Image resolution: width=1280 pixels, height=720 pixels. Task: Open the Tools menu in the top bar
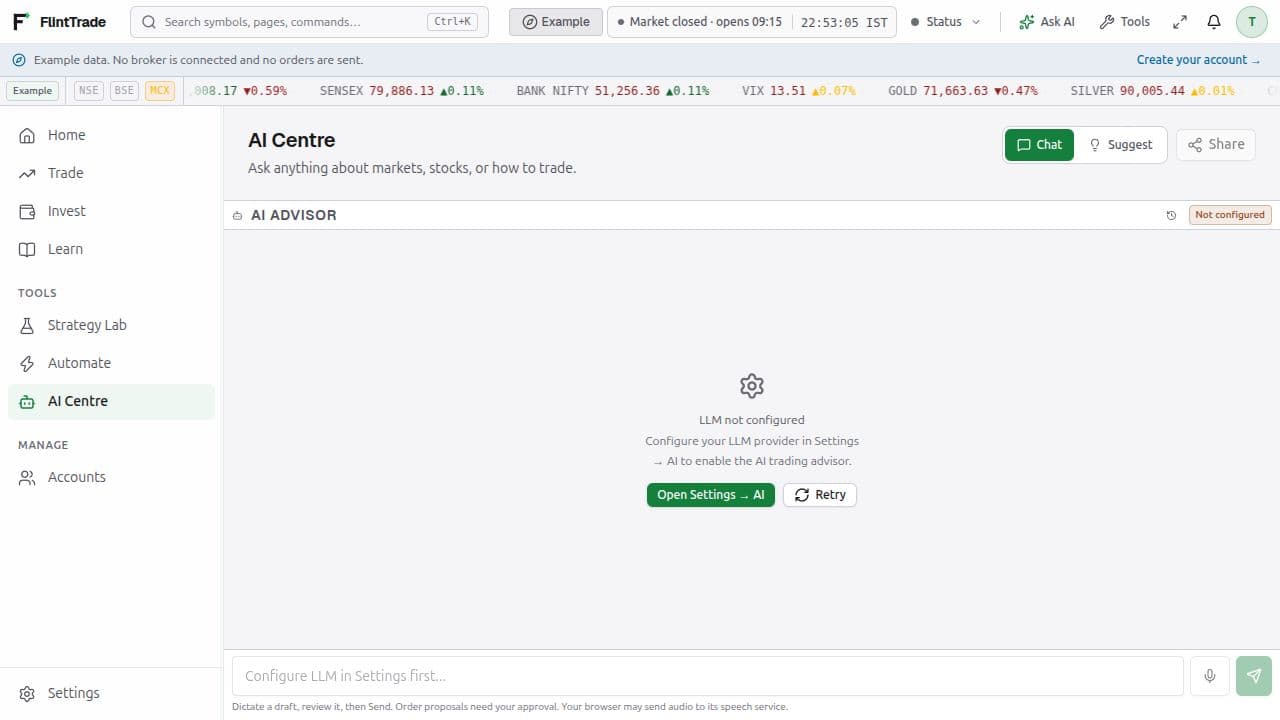1124,22
